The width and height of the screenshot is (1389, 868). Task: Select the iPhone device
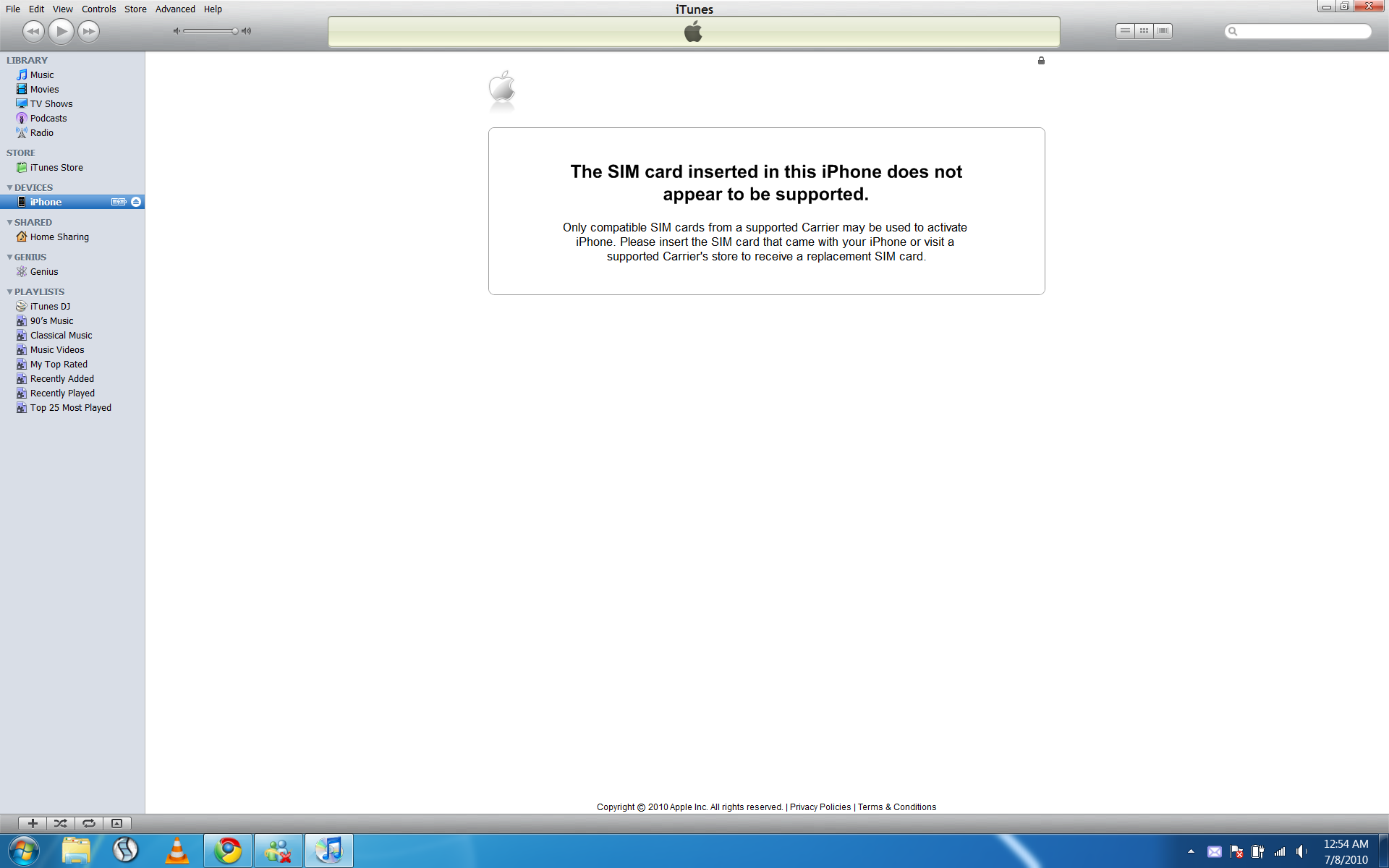(x=72, y=202)
